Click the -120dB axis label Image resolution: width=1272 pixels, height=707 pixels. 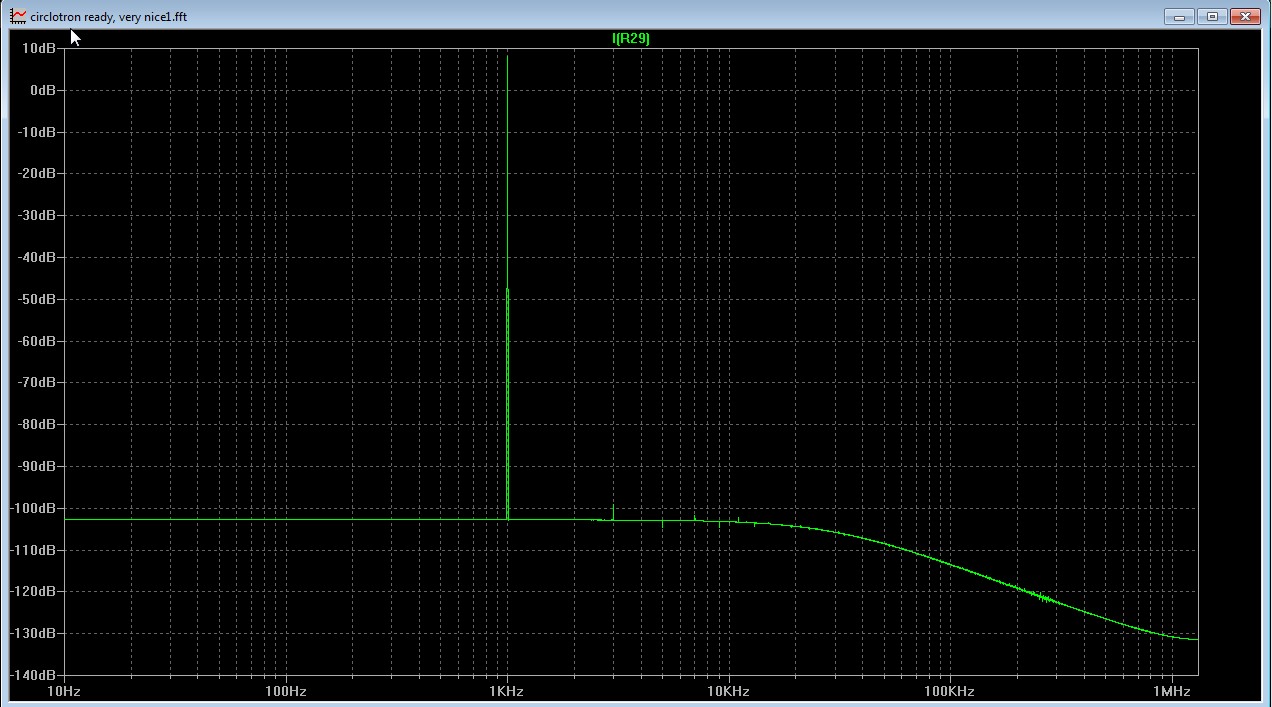point(33,591)
